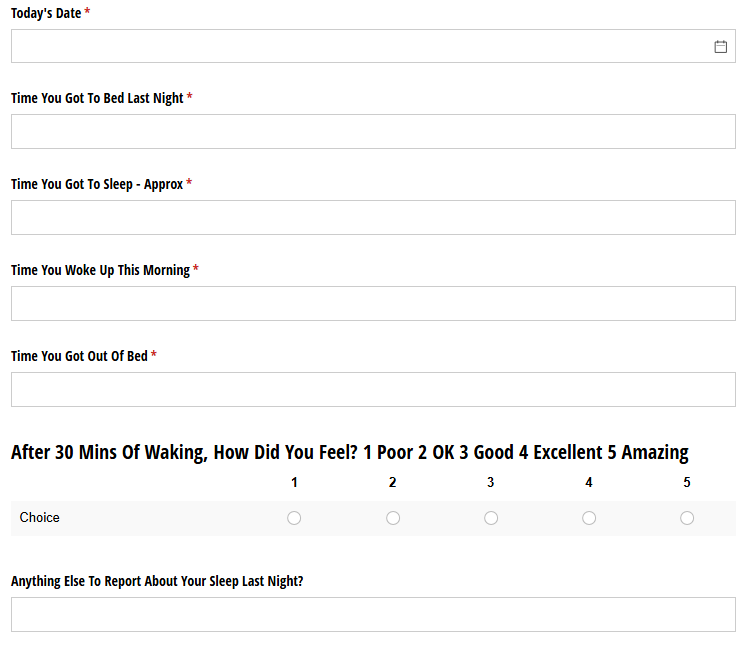750x647 pixels.
Task: Click the "Time You Got Out Of Bed" label
Action: pos(79,356)
